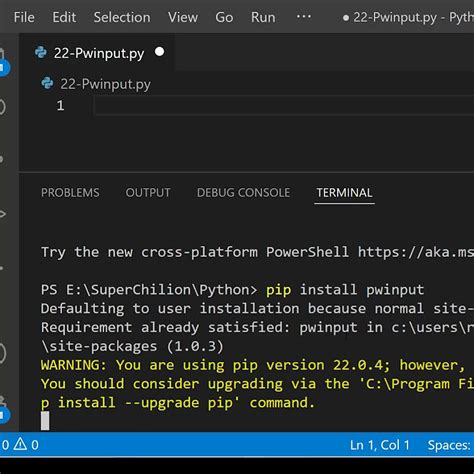
Task: Open the Spaces indentation setting in status bar
Action: click(x=450, y=445)
